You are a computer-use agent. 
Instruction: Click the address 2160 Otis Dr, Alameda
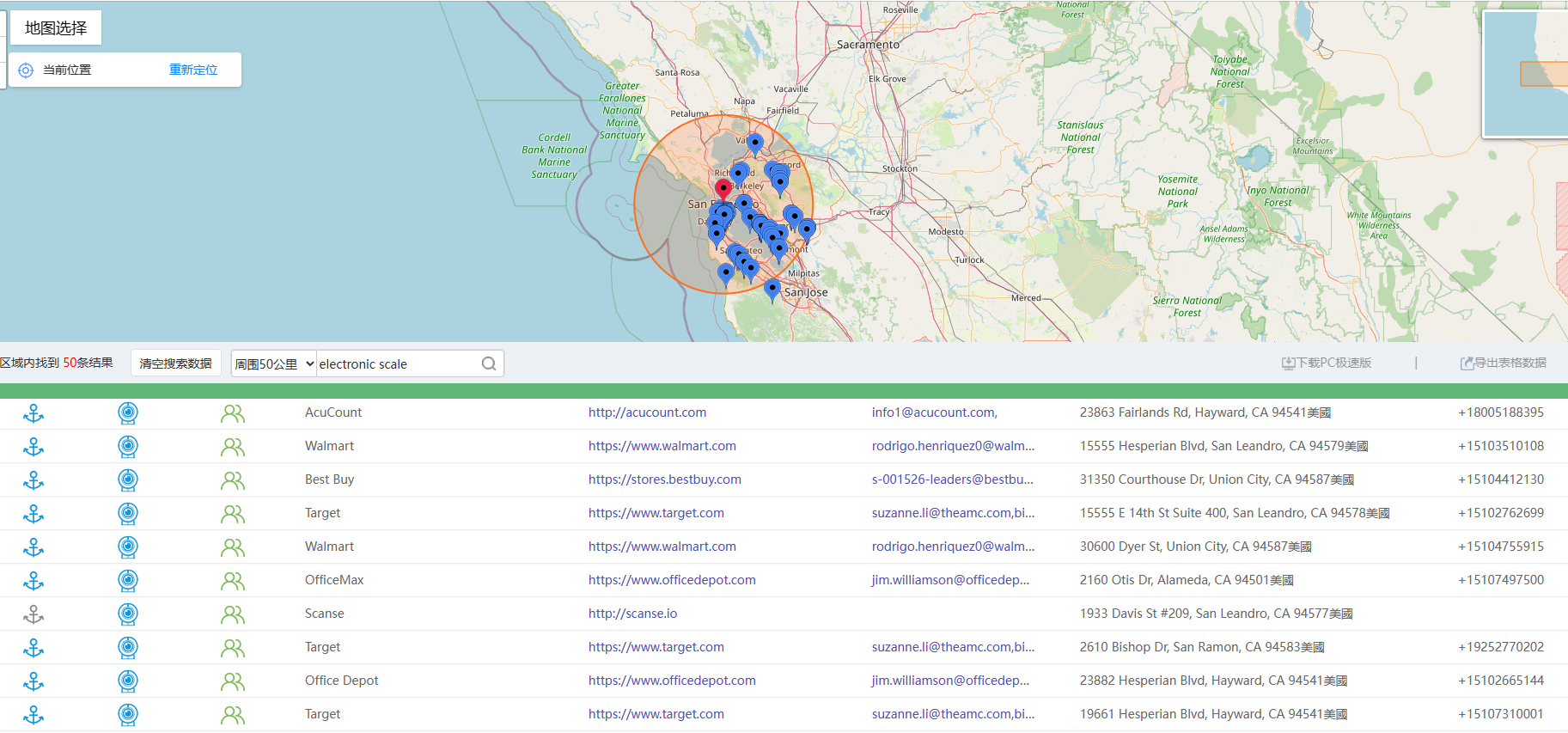[1187, 580]
